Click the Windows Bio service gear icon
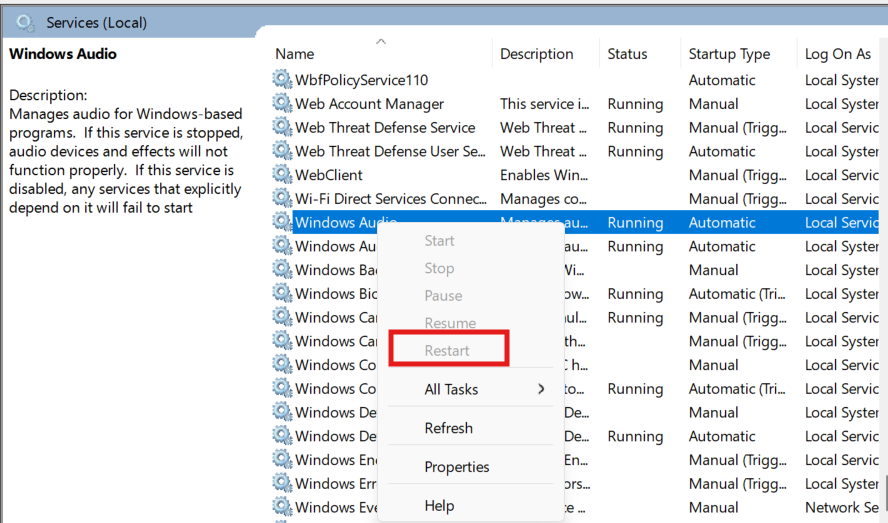The image size is (888, 523). pyautogui.click(x=281, y=294)
